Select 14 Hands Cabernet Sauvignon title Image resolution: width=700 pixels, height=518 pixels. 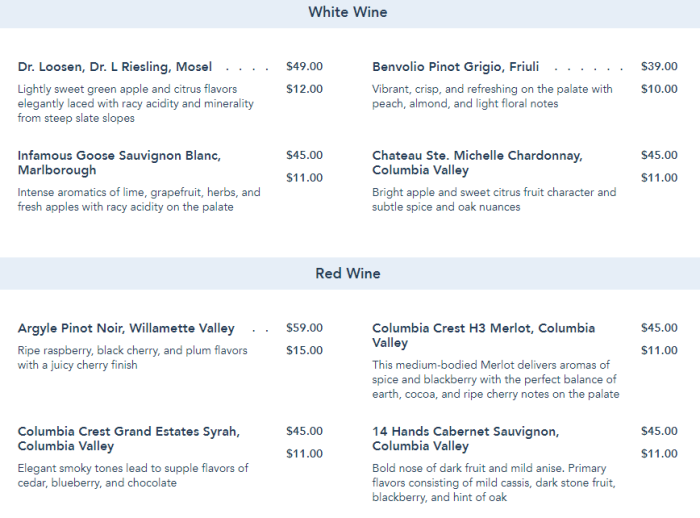[465, 438]
